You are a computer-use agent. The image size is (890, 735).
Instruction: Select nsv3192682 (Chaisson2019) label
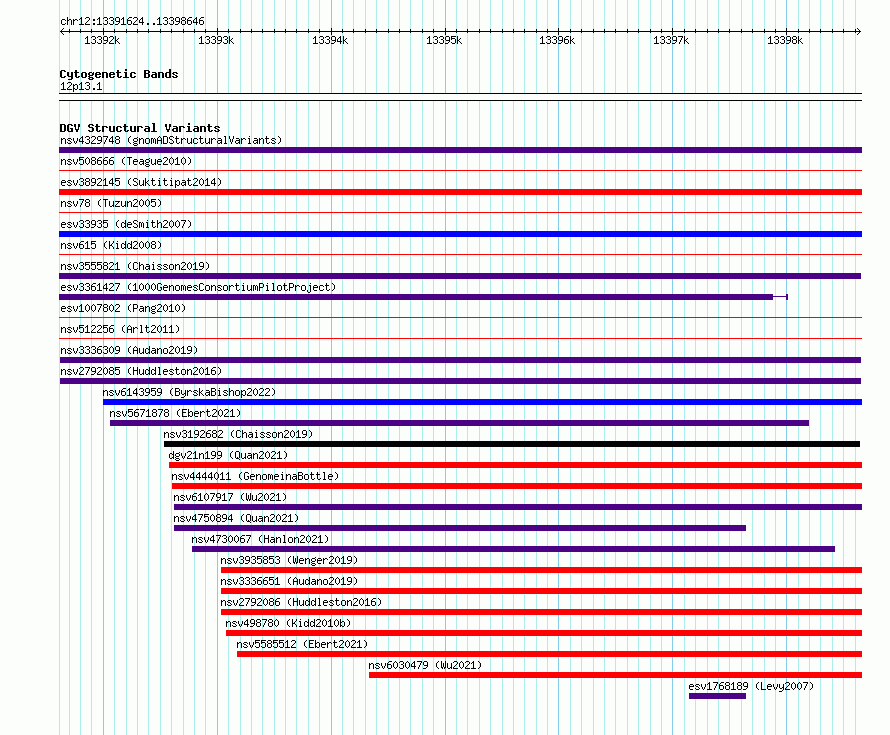(x=238, y=434)
